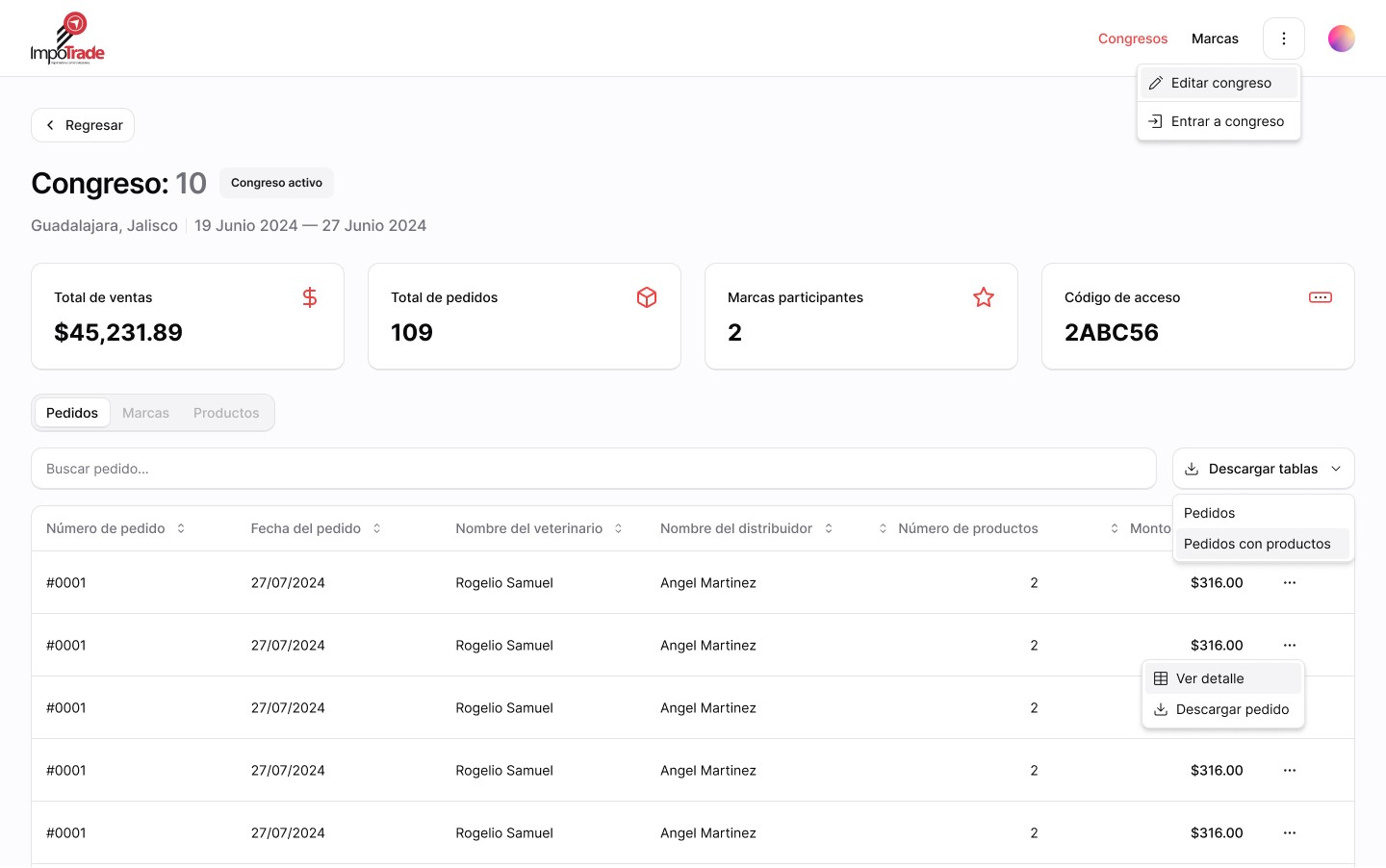Switch to the Marcas tab below the cards

point(145,413)
